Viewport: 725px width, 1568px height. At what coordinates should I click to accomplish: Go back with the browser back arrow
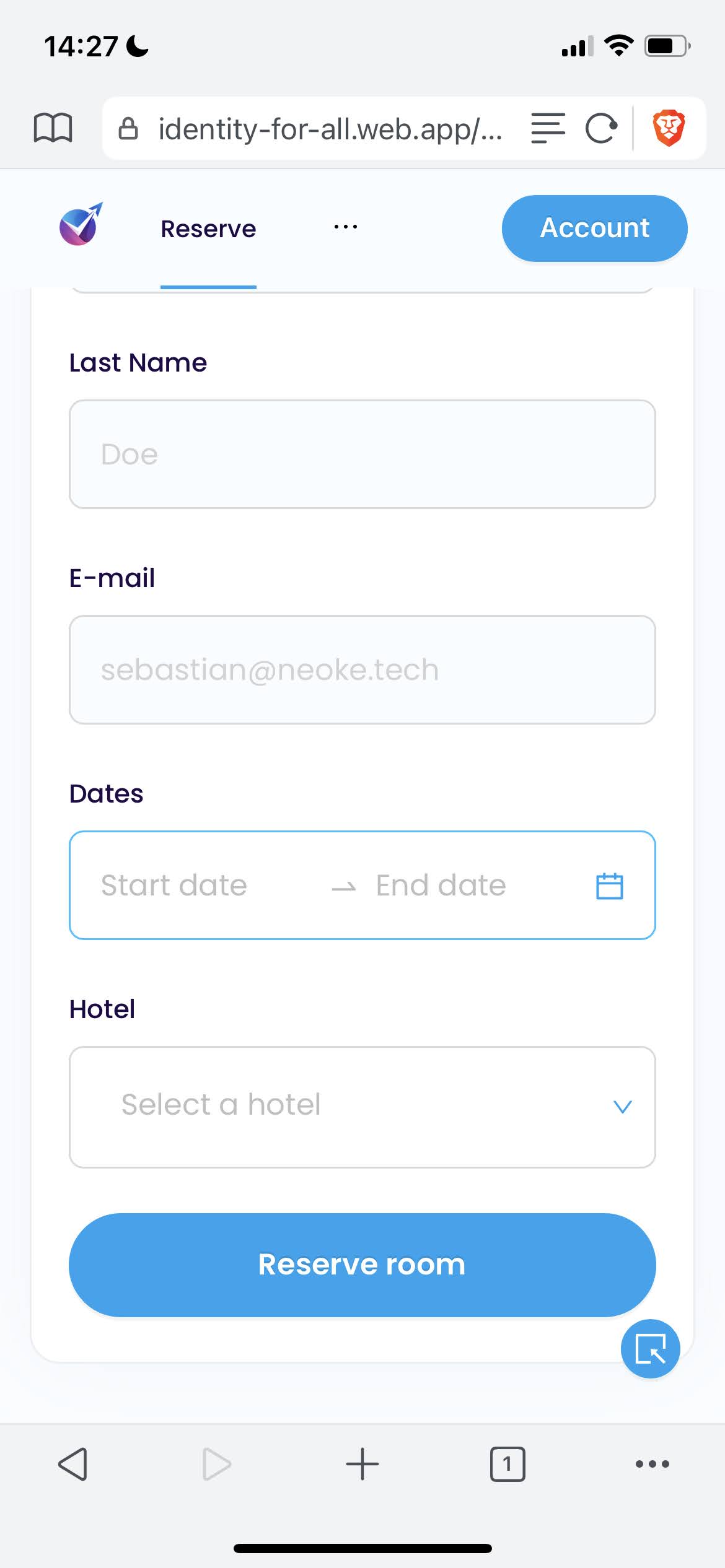pos(73,1464)
